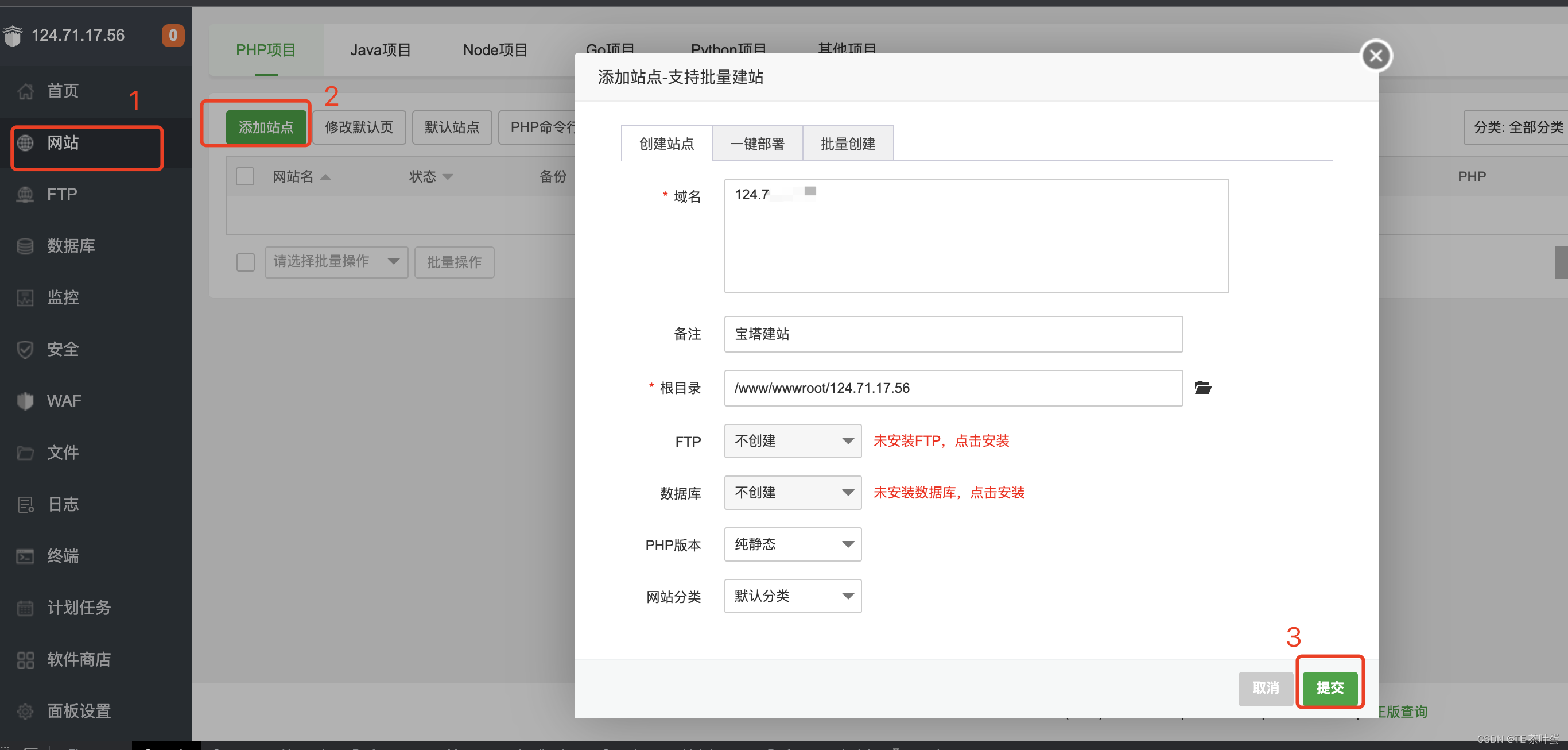Switch to the Java项目 tab

pyautogui.click(x=381, y=50)
